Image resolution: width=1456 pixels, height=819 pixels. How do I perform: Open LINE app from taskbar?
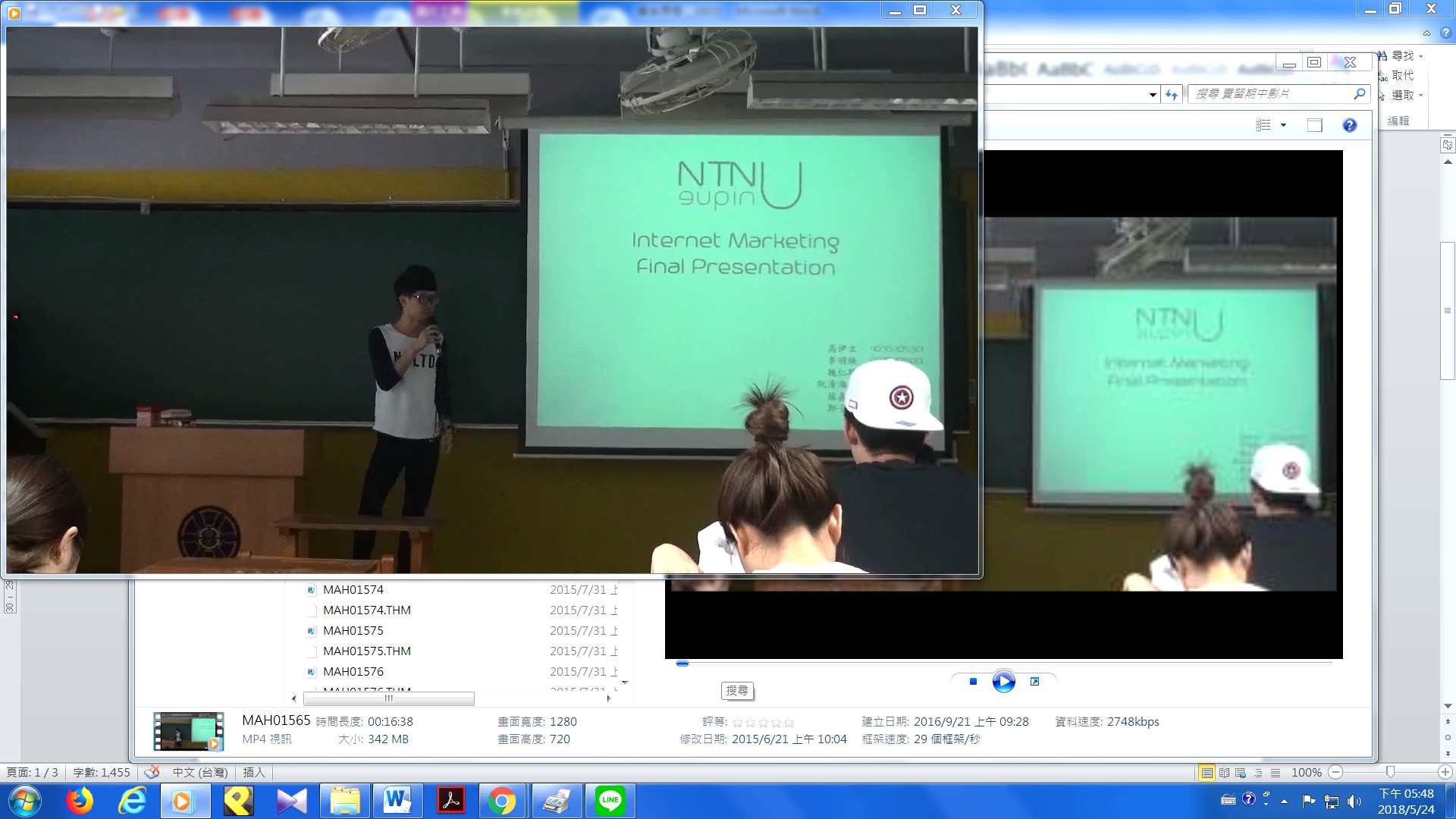tap(610, 801)
